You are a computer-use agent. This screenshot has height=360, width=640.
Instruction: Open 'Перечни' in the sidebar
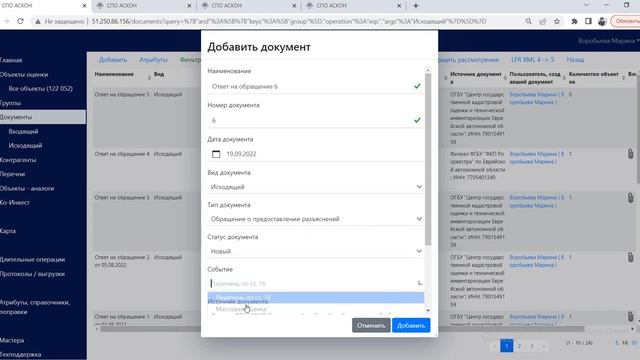(13, 174)
